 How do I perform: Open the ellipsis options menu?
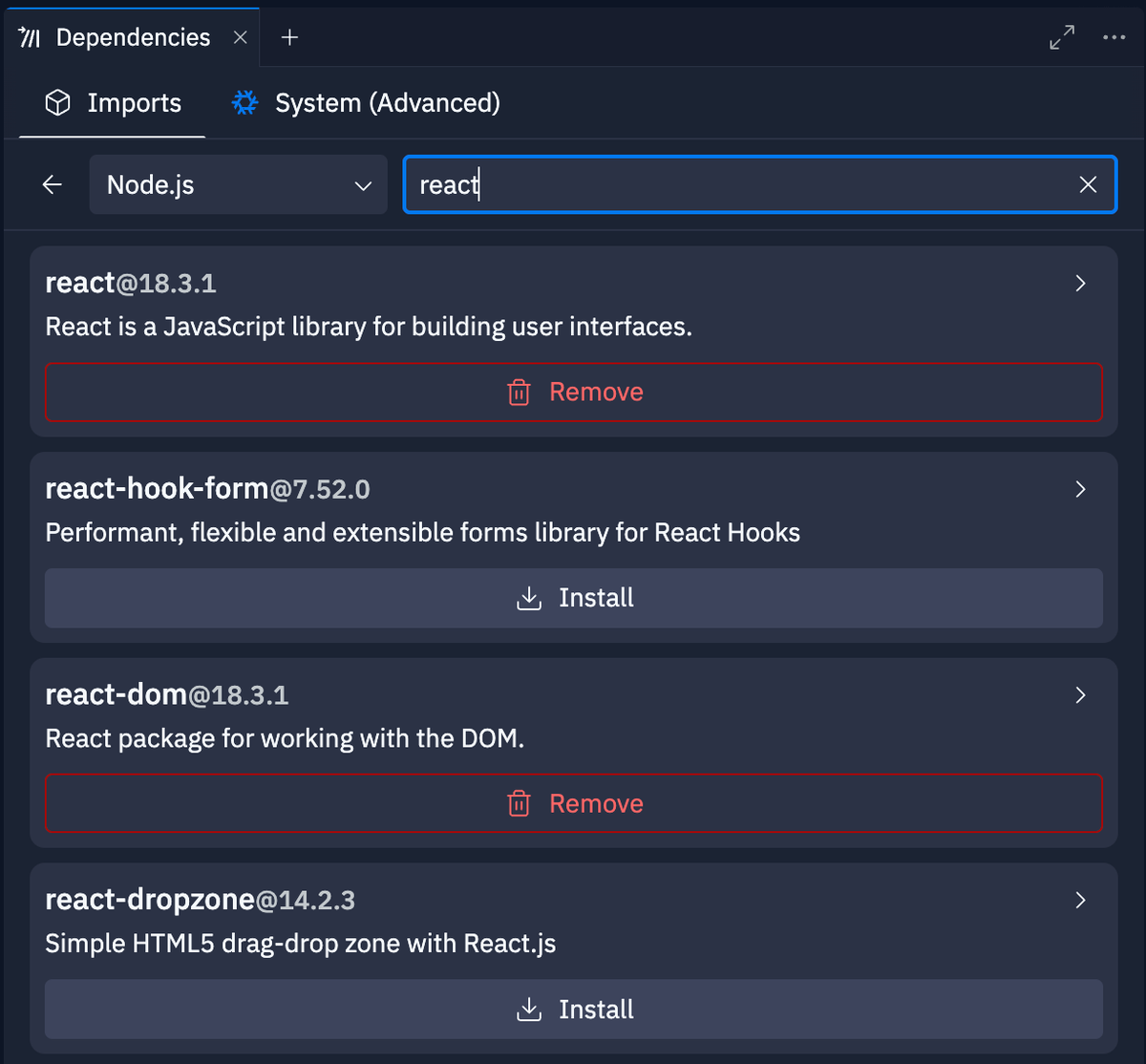(1114, 36)
